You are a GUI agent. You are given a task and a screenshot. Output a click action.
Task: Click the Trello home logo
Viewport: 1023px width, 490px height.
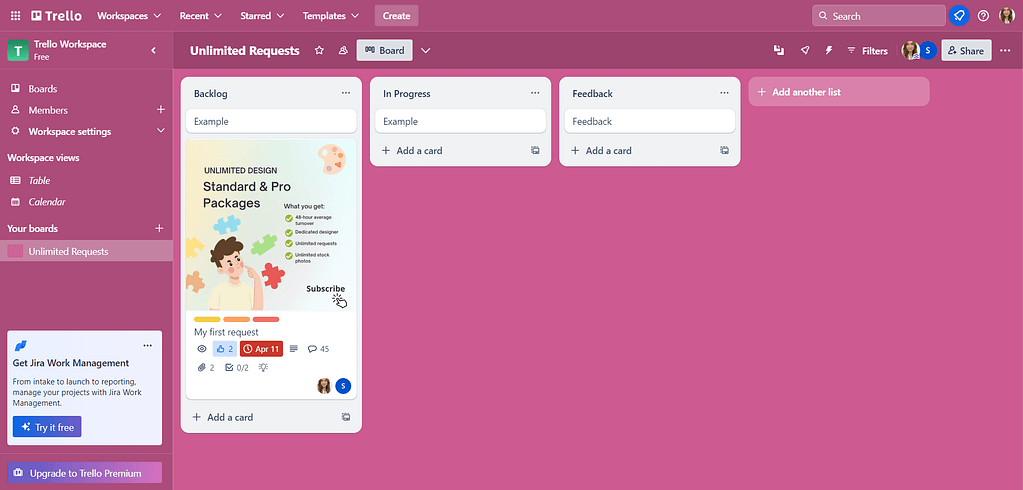click(57, 16)
